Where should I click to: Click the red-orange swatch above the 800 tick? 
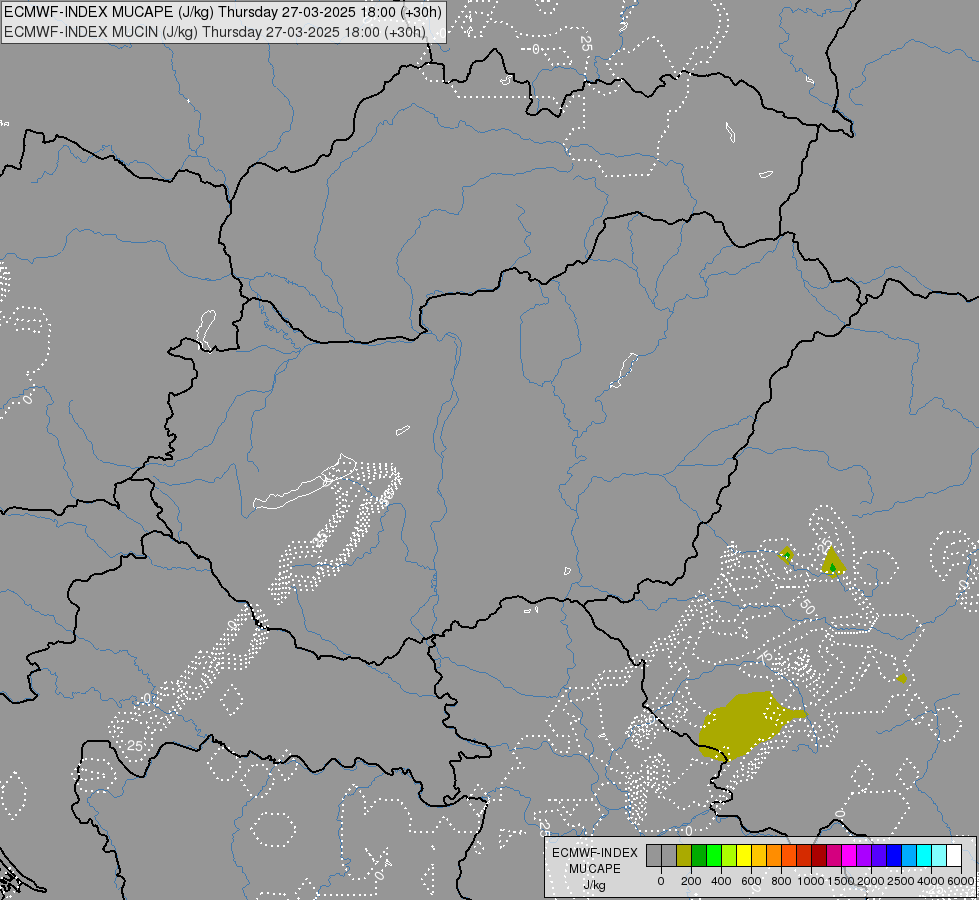789,856
